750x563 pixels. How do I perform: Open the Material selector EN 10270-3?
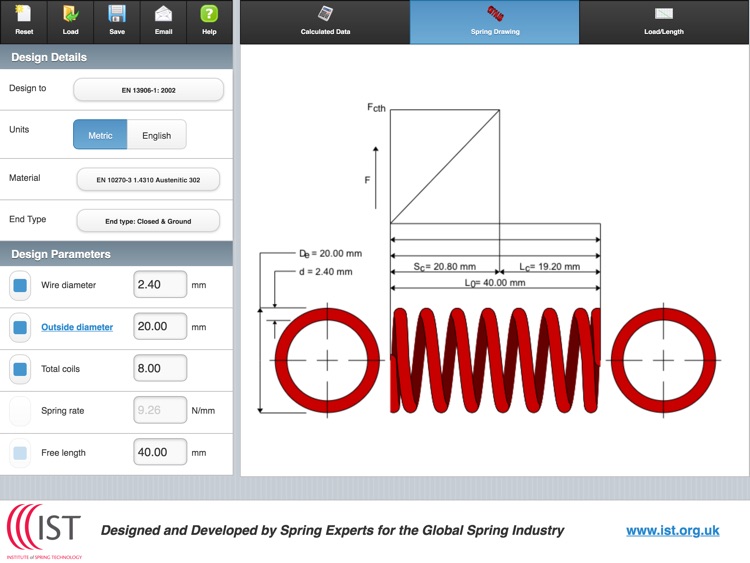click(148, 180)
